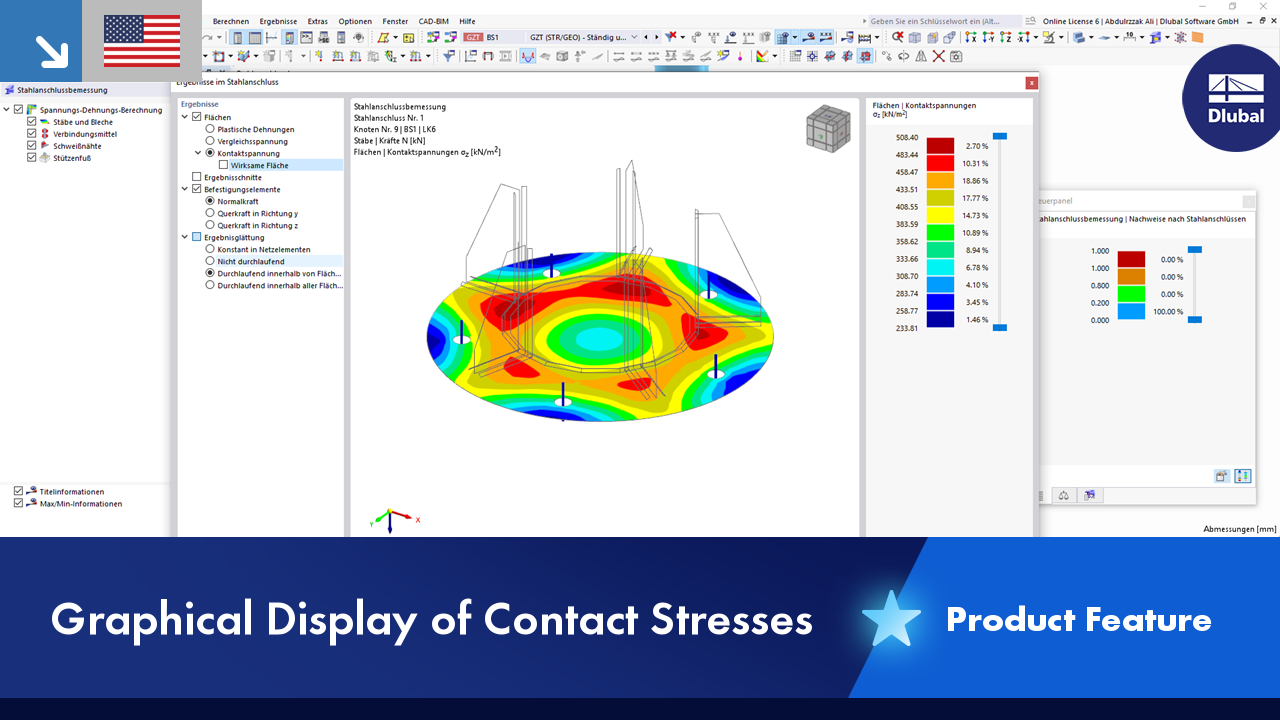Click the camera/snapshot icon at toolbar end
The image size is (1280, 720).
click(x=957, y=57)
